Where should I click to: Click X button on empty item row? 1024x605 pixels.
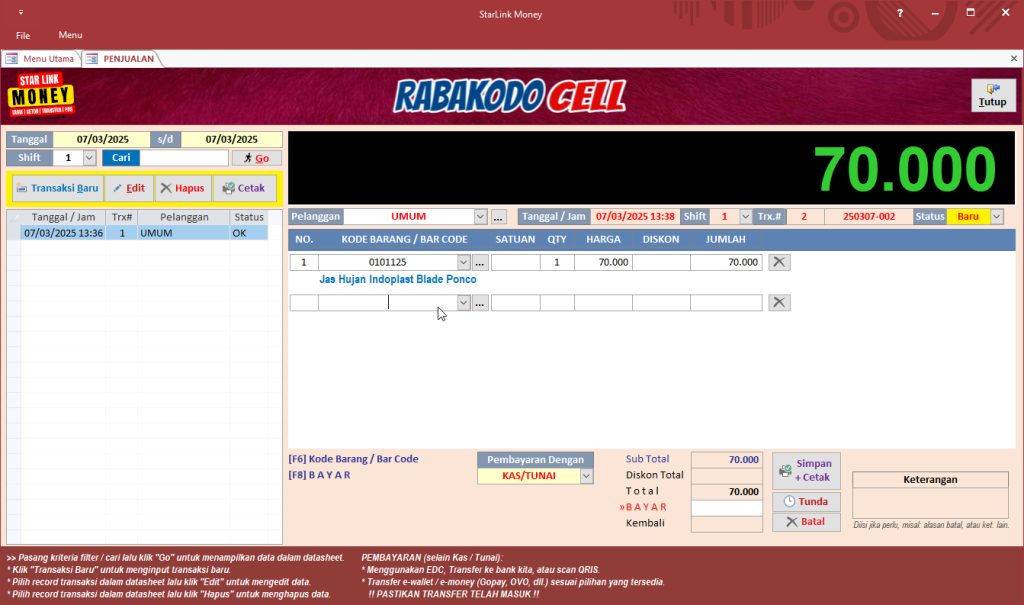[779, 302]
